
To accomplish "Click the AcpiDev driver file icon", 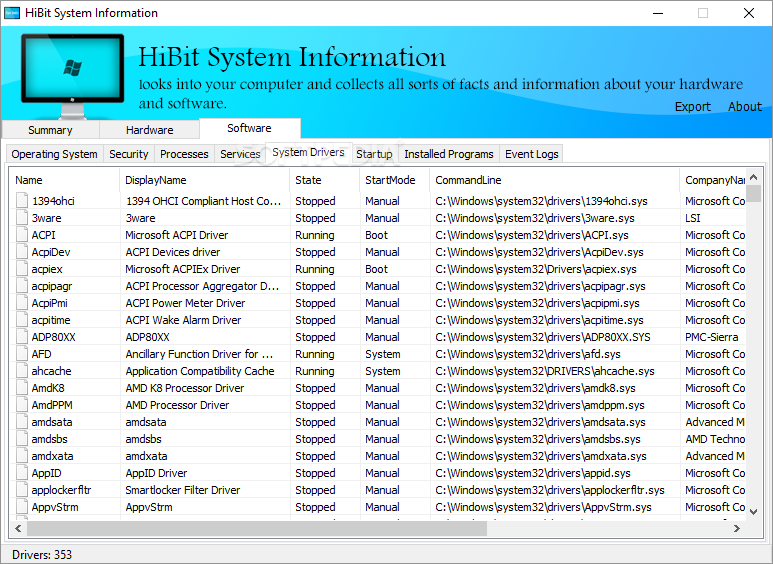I will pos(22,251).
